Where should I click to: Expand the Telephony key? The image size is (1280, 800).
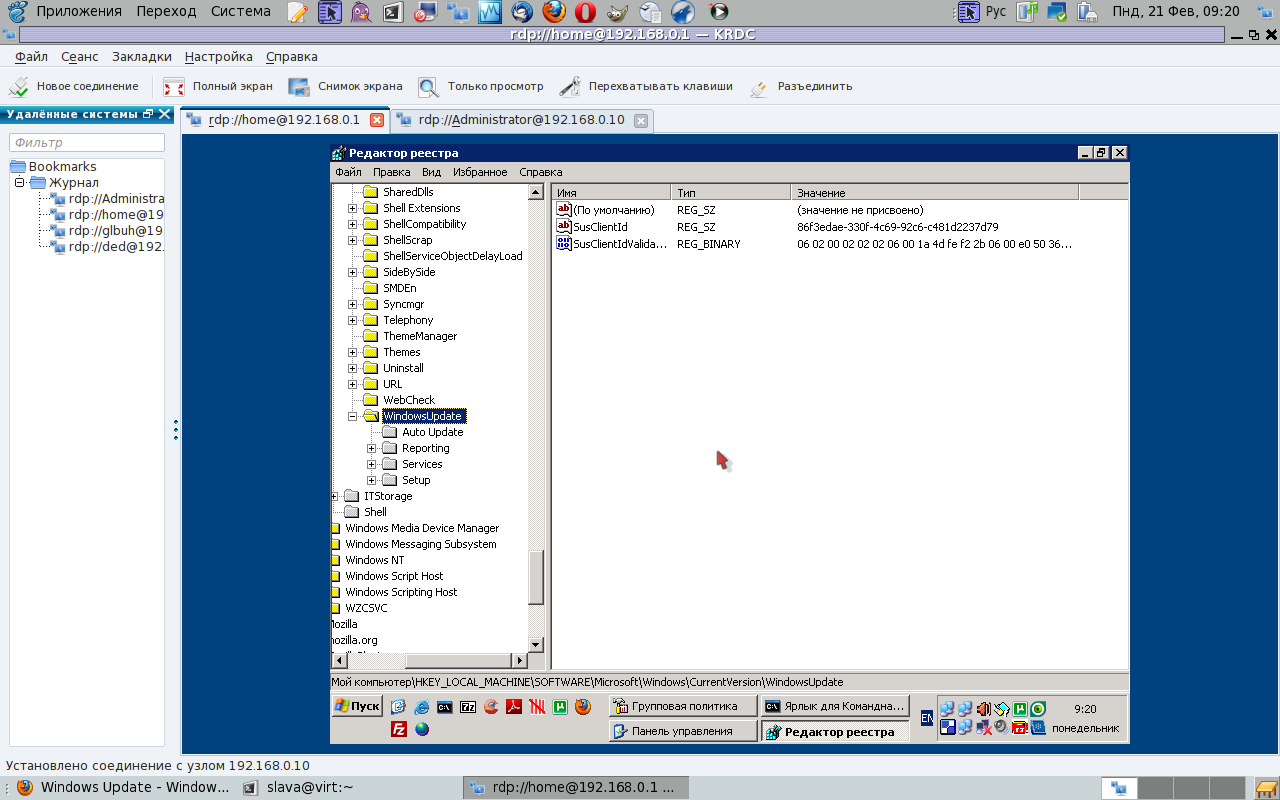(x=352, y=320)
